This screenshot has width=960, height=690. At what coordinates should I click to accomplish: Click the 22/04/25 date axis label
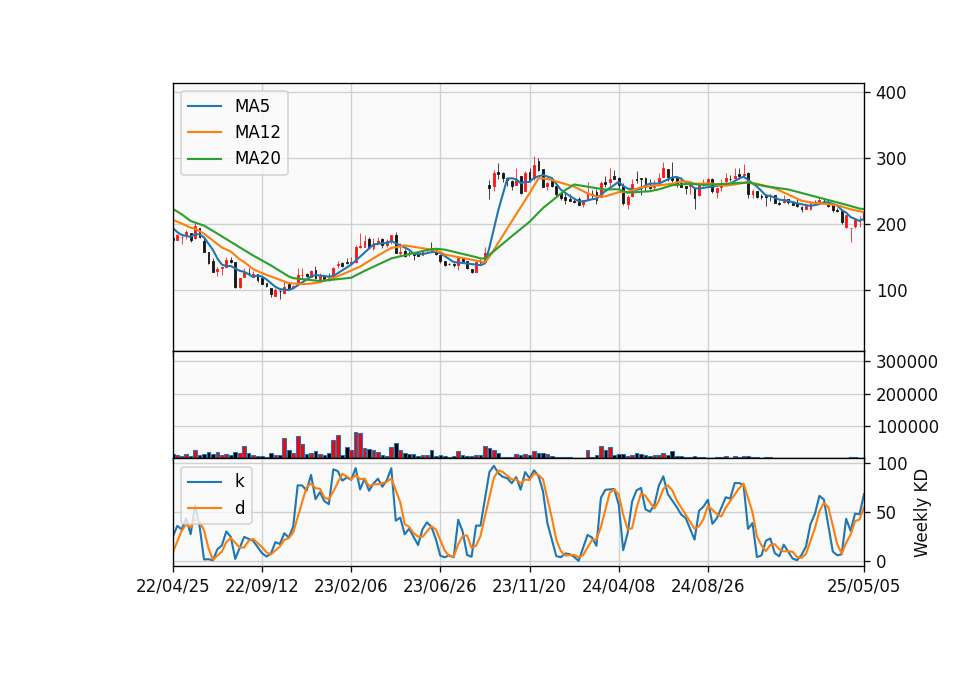pos(173,586)
